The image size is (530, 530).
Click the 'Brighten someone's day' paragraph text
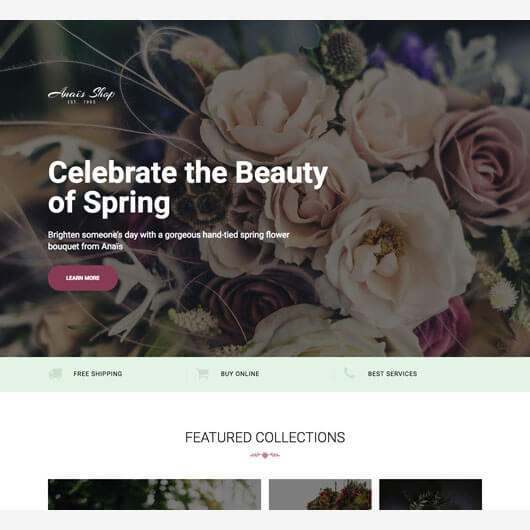pyautogui.click(x=168, y=240)
